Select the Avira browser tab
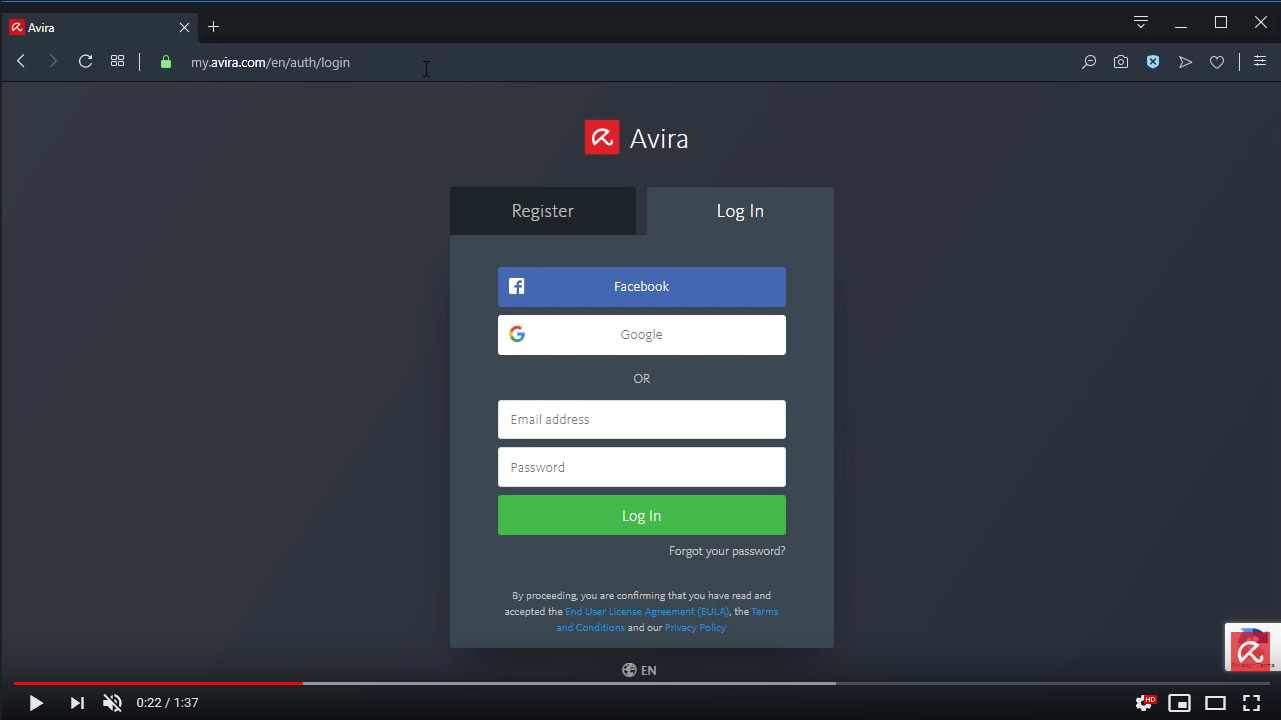This screenshot has height=720, width=1281. coord(100,27)
